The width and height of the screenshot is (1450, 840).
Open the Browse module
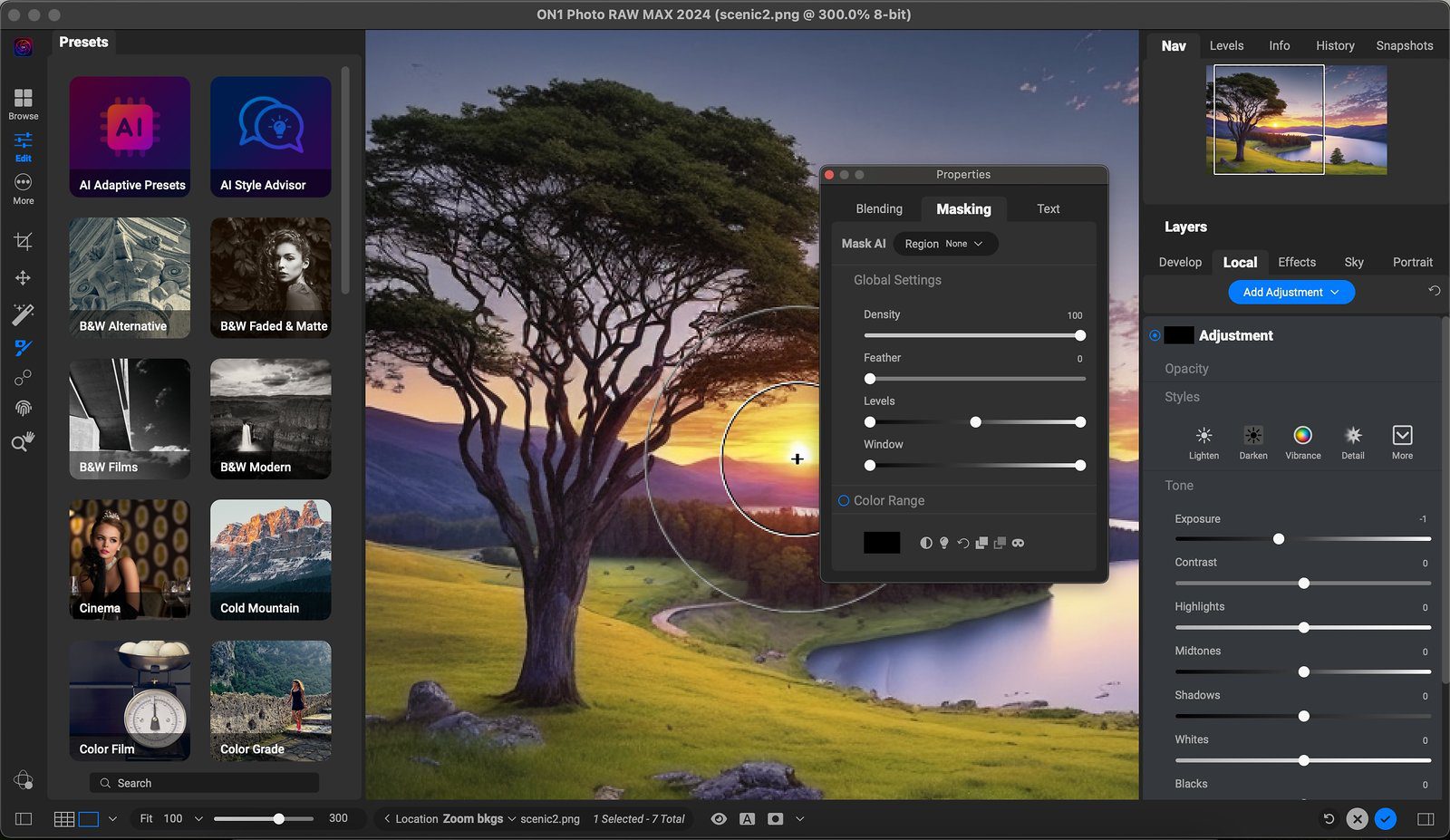tap(22, 101)
